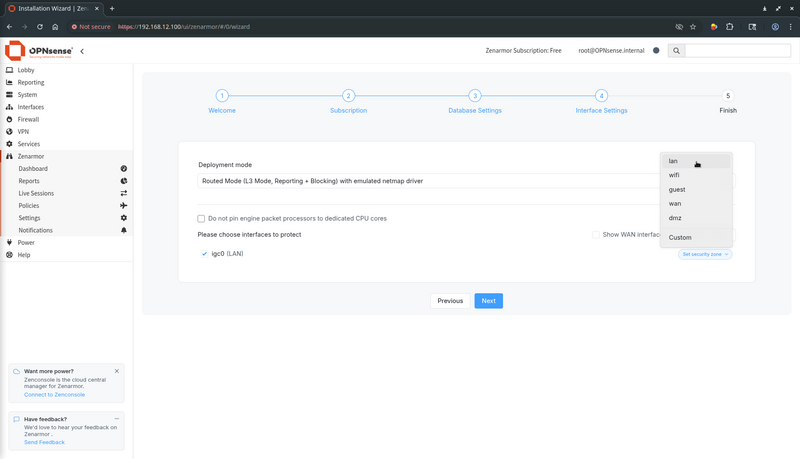Go to wizard step 5 Finish
This screenshot has height=459, width=800.
pos(728,95)
